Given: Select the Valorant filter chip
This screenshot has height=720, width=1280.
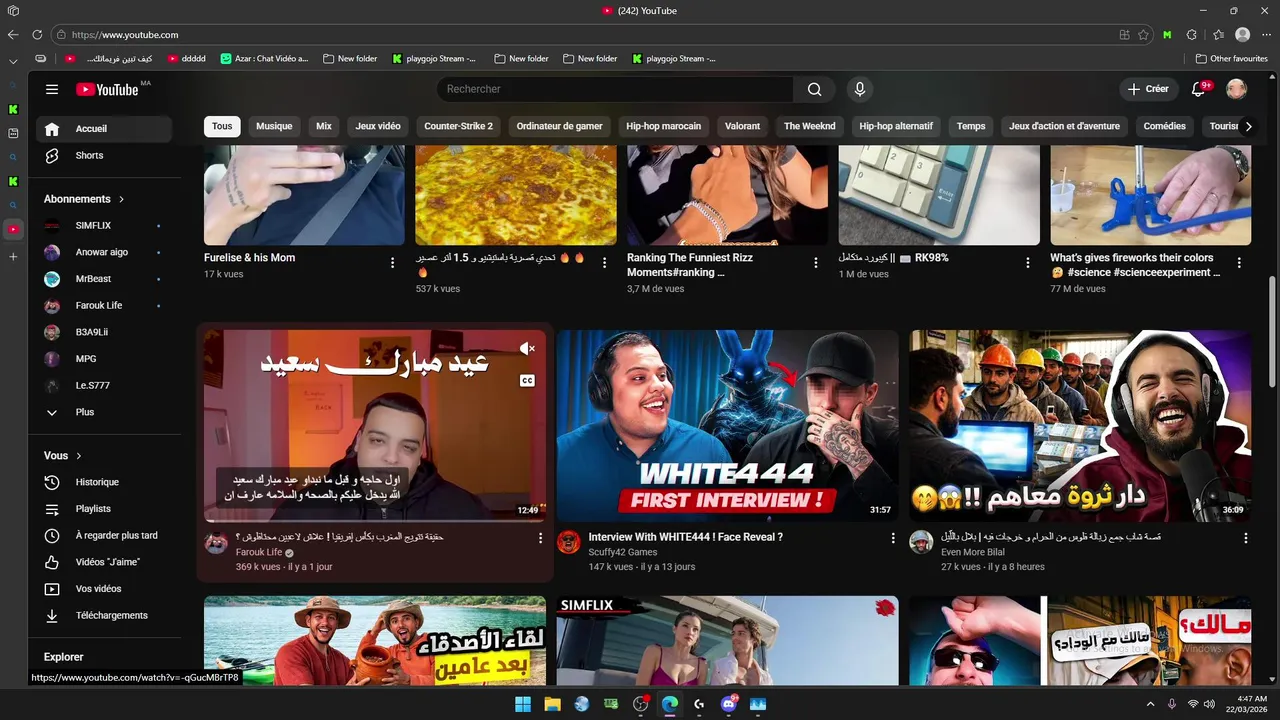Looking at the screenshot, I should pos(743,126).
